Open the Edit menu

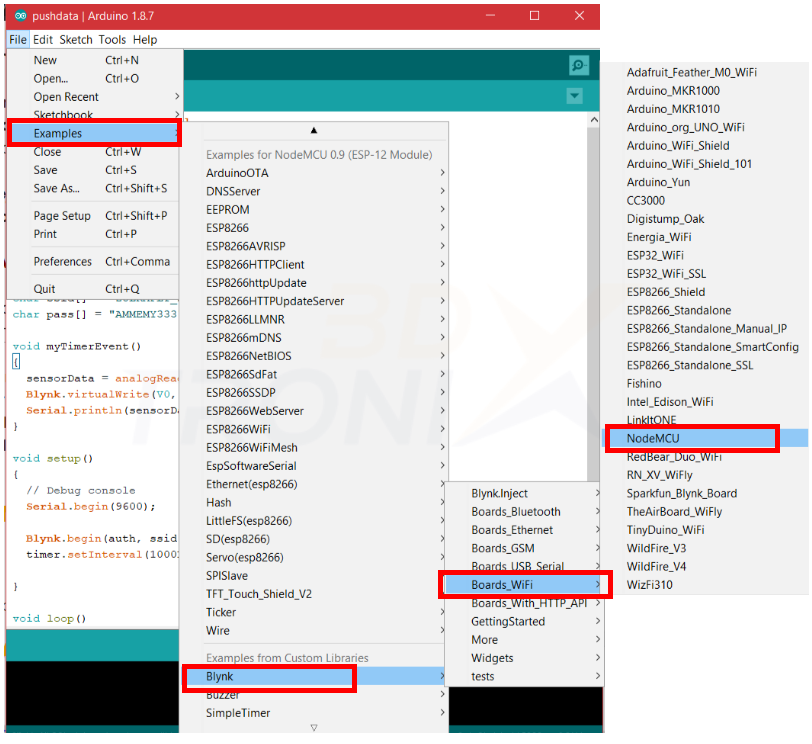(x=43, y=40)
